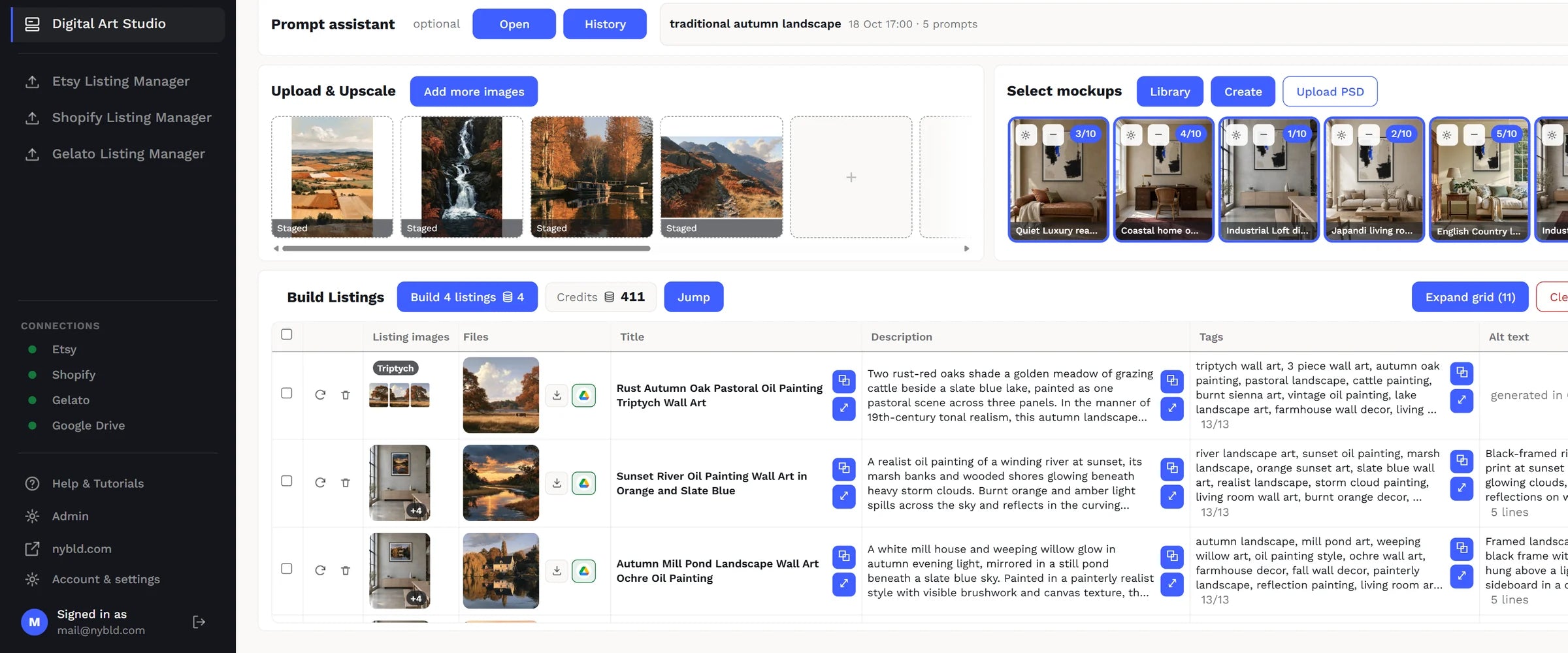This screenshot has width=1568, height=653.
Task: Expand grid (11) button
Action: pyautogui.click(x=1470, y=297)
